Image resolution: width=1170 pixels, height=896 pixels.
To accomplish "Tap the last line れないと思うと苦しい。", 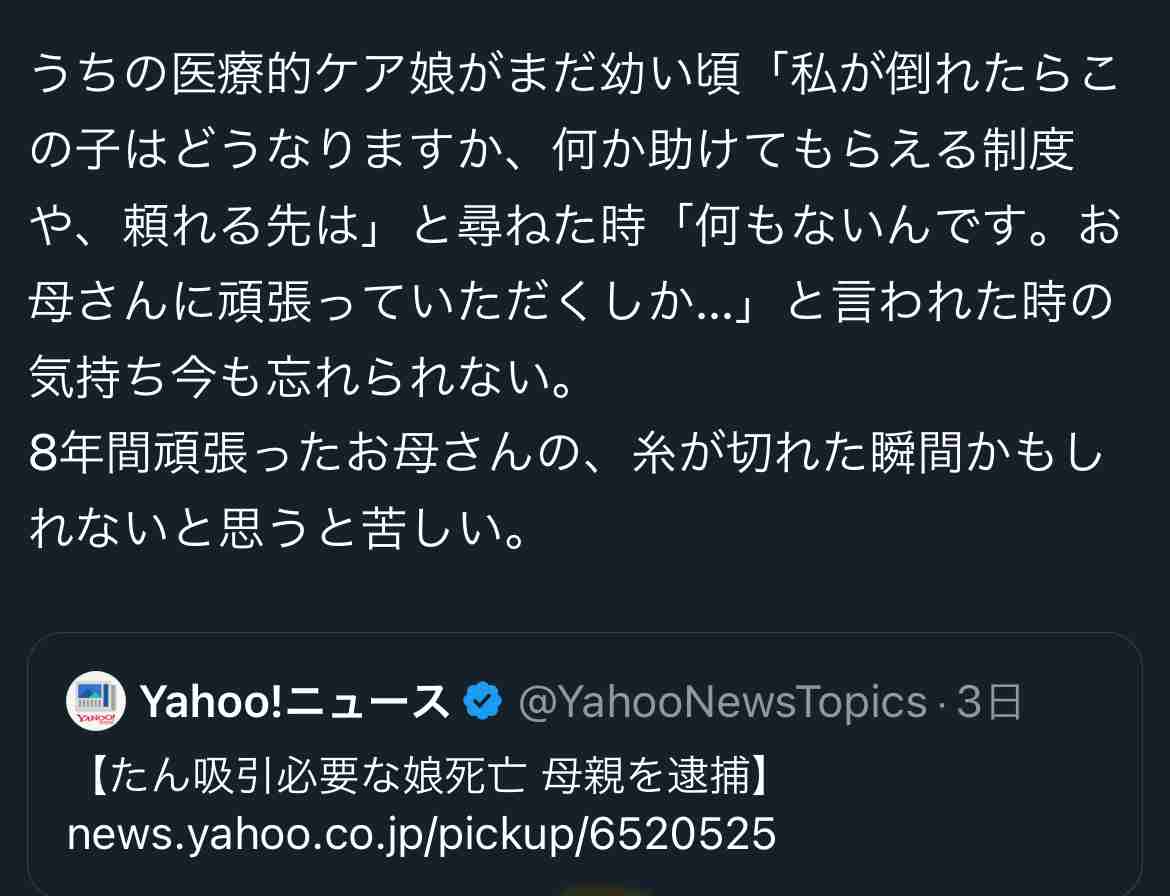I will point(278,529).
